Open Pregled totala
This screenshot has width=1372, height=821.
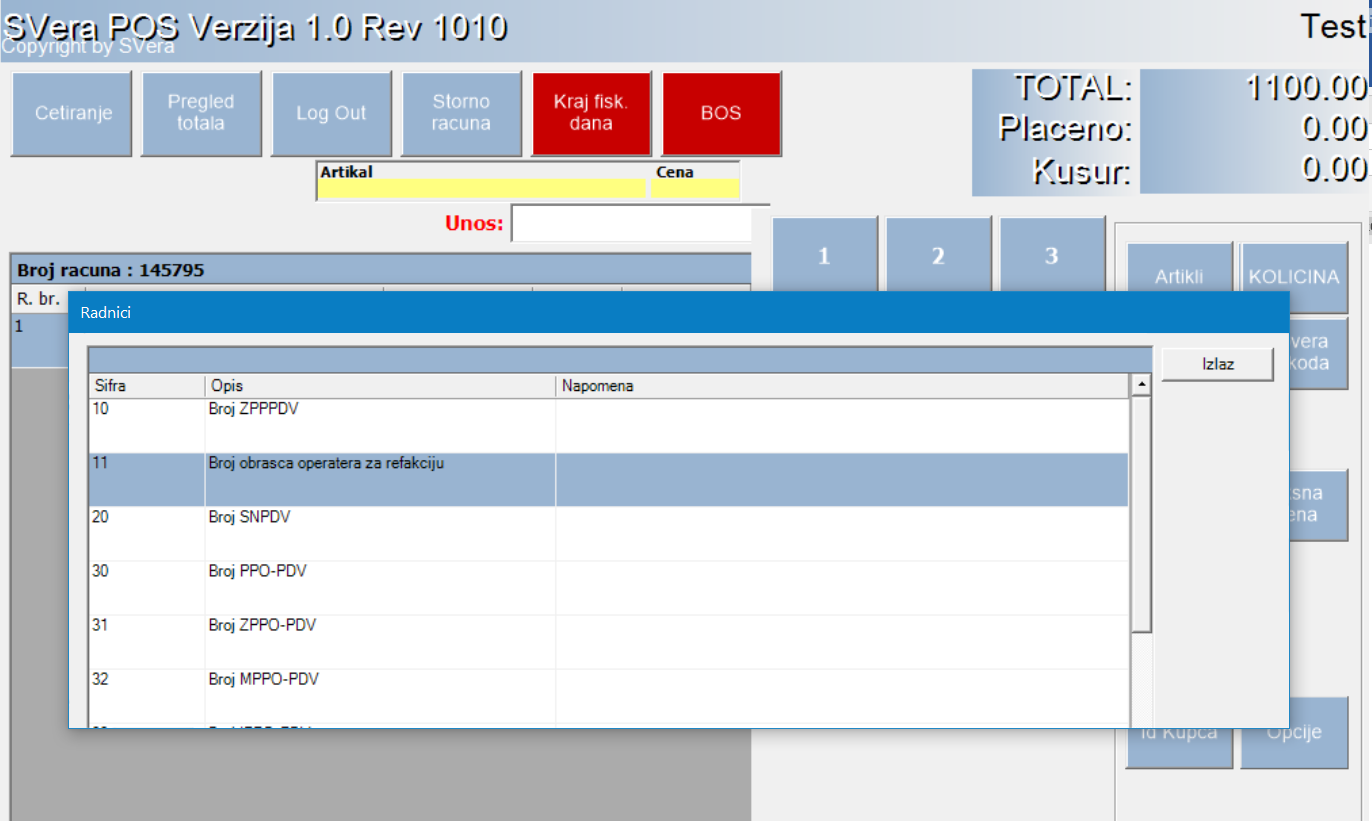tap(201, 113)
